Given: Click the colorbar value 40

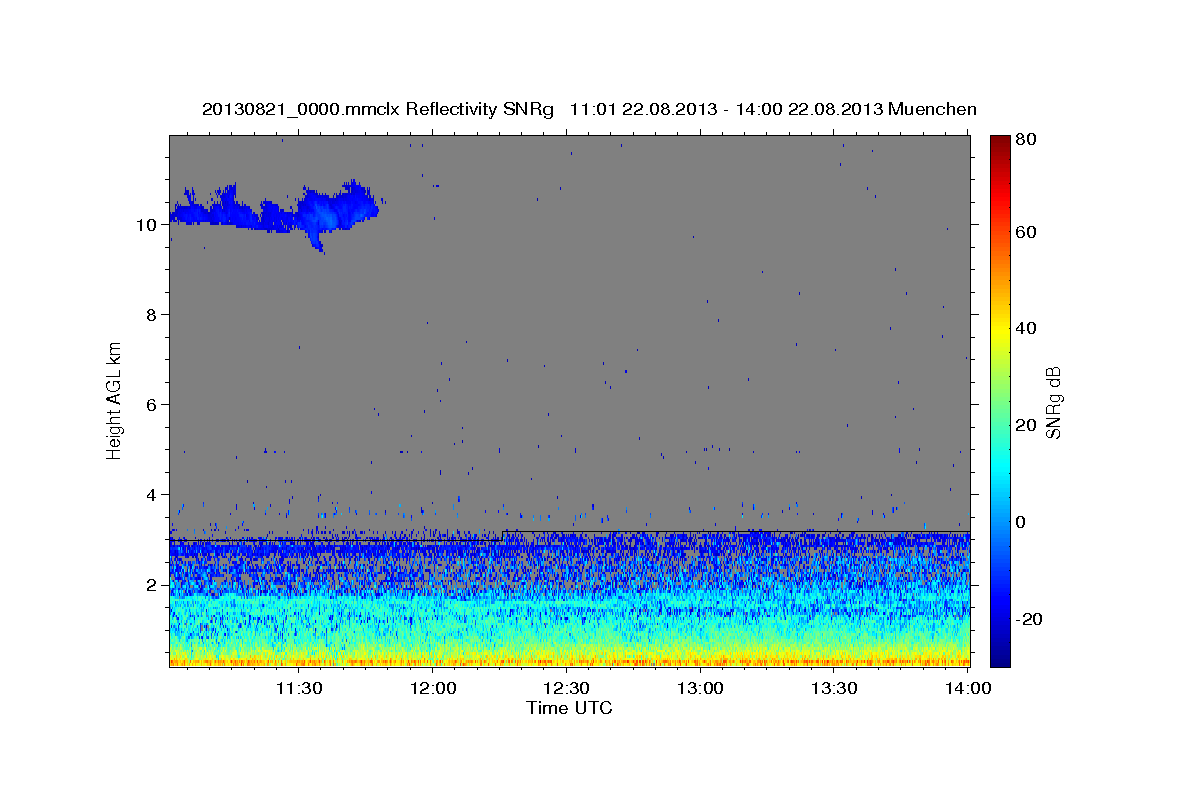Looking at the screenshot, I should point(1028,328).
